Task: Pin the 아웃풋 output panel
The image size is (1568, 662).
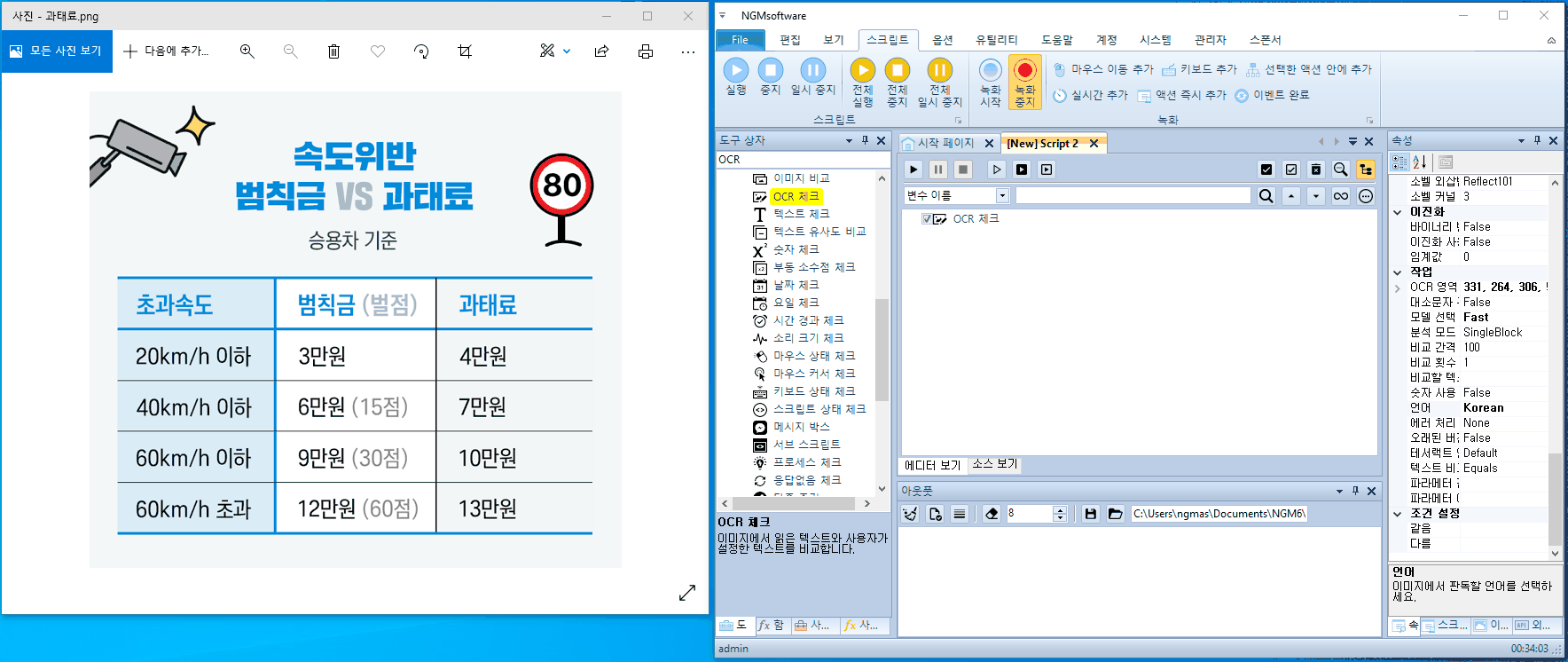Action: (1356, 491)
